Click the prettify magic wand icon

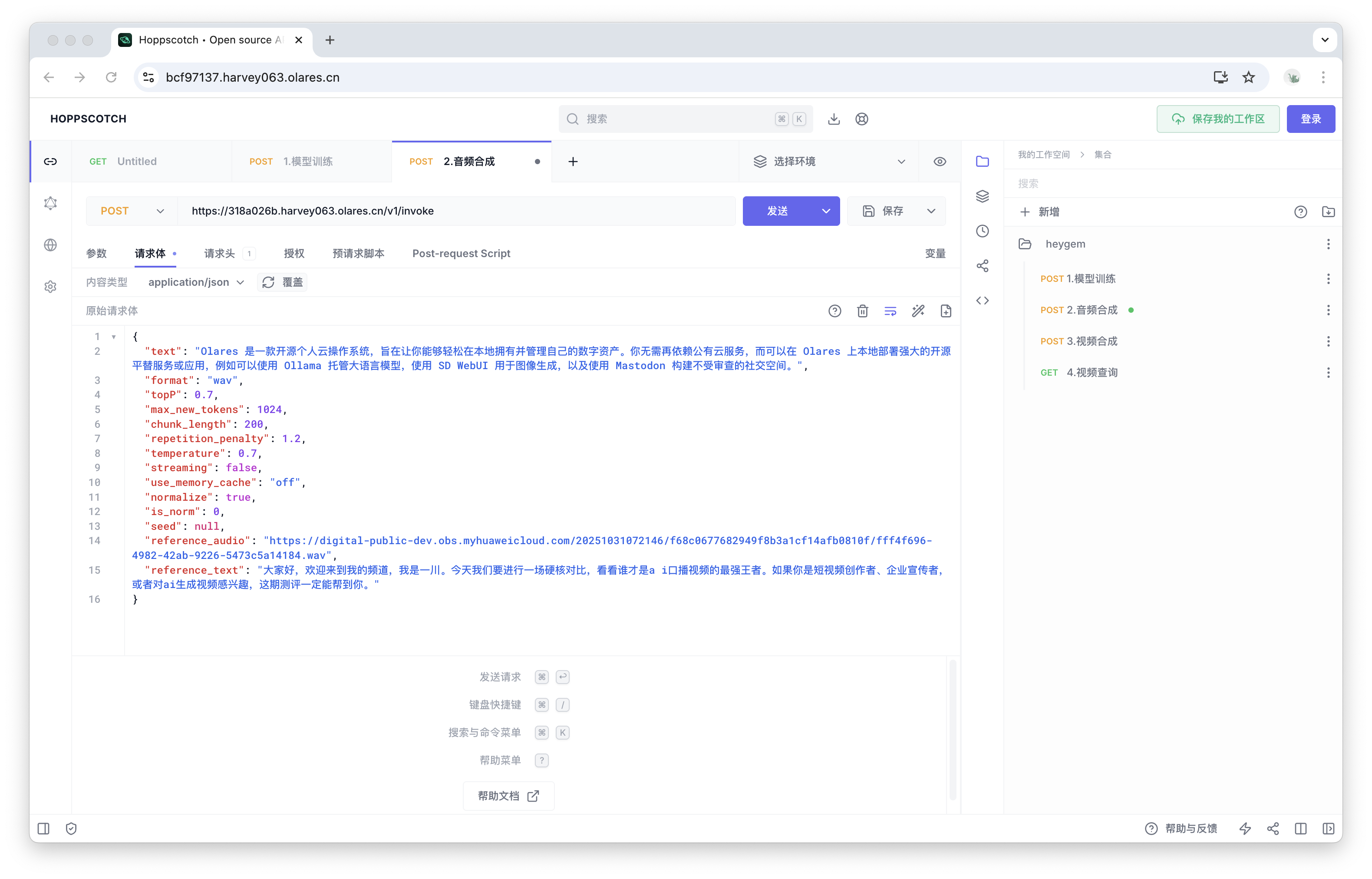click(x=918, y=311)
